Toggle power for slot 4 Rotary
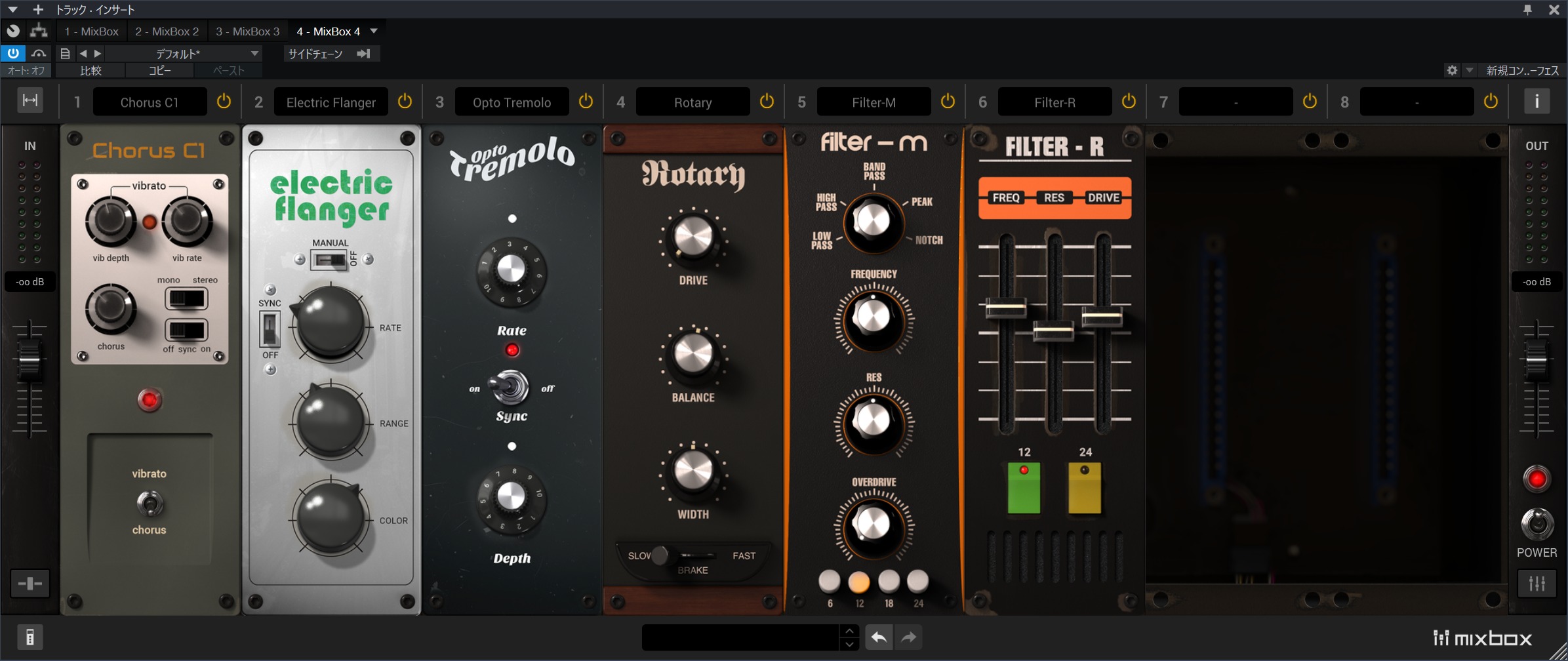This screenshot has width=1568, height=661. (x=767, y=102)
